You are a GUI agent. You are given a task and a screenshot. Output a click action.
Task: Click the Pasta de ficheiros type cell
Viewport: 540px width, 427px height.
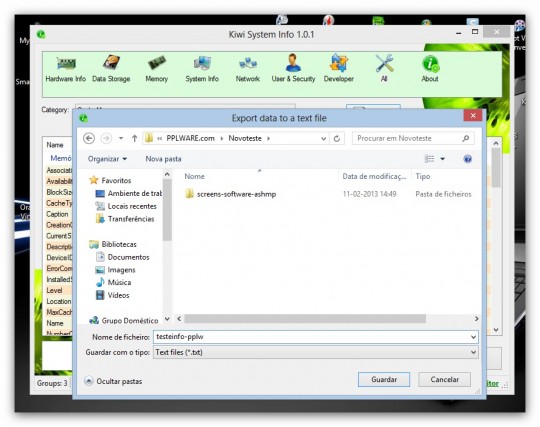pyautogui.click(x=443, y=194)
